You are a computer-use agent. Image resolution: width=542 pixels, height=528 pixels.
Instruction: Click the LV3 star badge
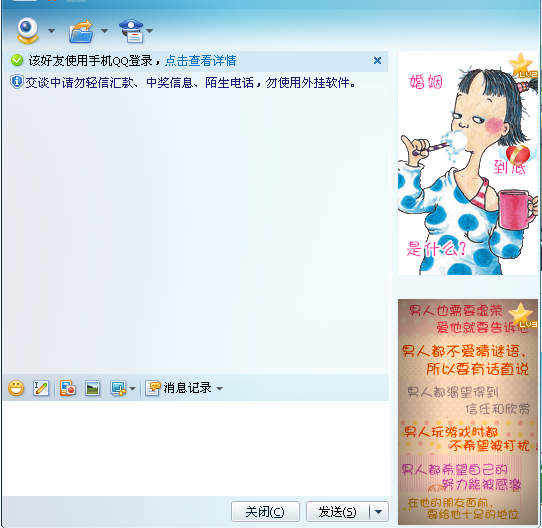coord(522,315)
